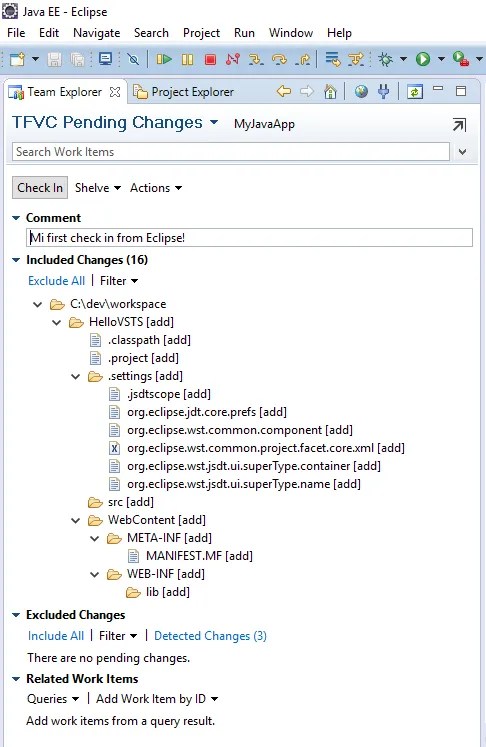Click the Team Explorer Forward arrow
The width and height of the screenshot is (486, 747).
click(x=307, y=91)
